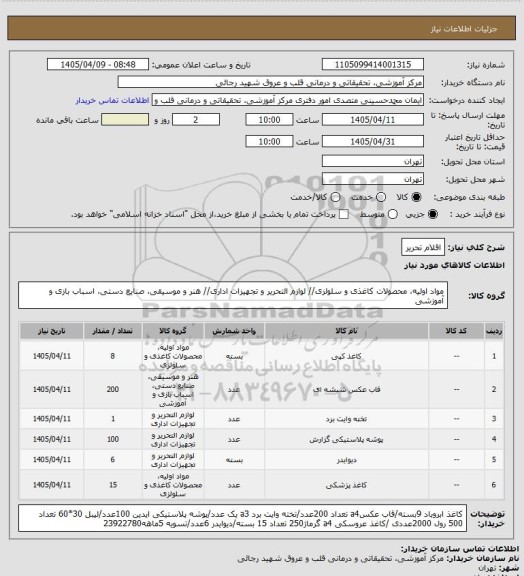Viewport: 524px width, 576px height.
Task: Click the delivery city field تهران
Action: click(x=373, y=179)
